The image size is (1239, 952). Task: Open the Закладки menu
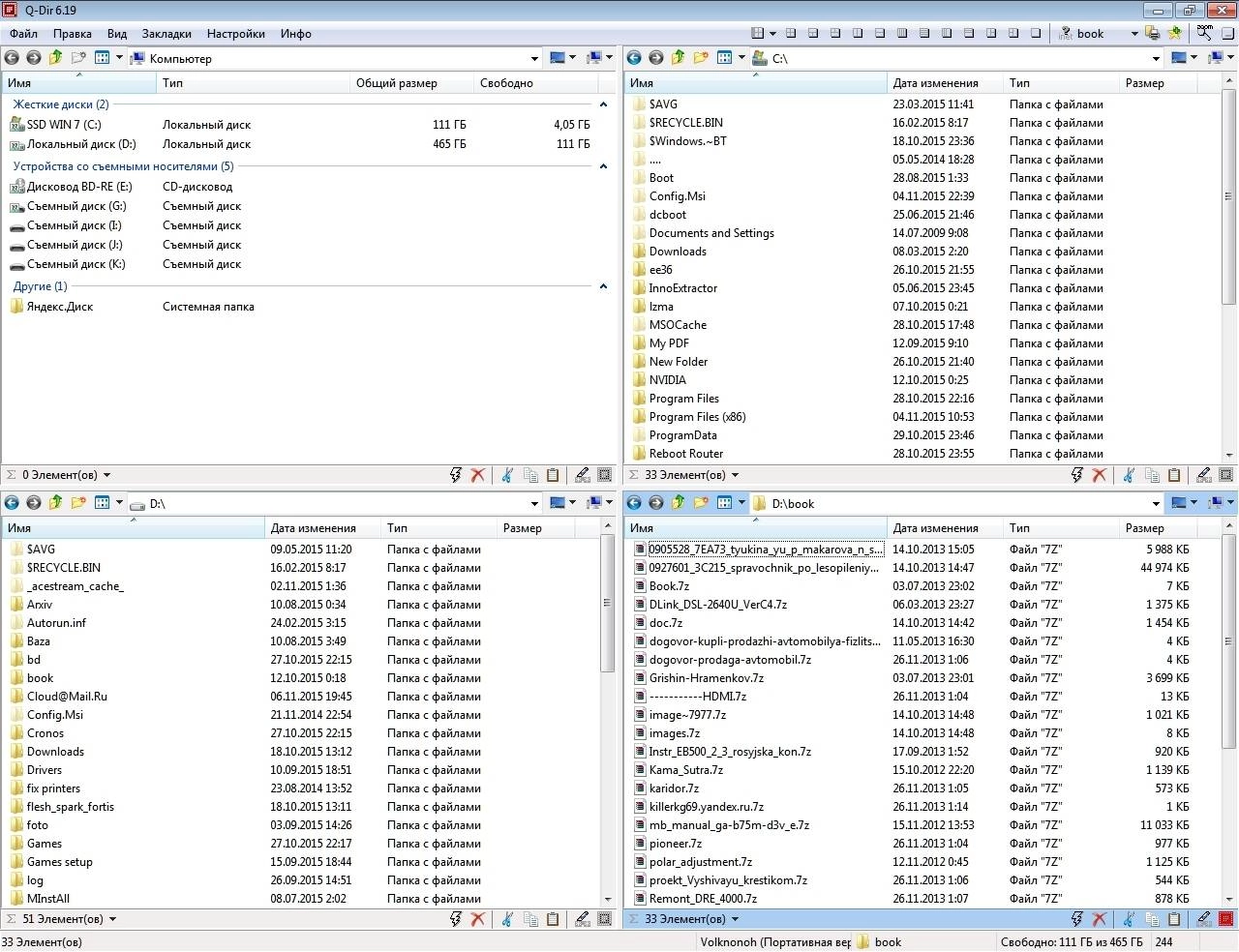(x=166, y=33)
